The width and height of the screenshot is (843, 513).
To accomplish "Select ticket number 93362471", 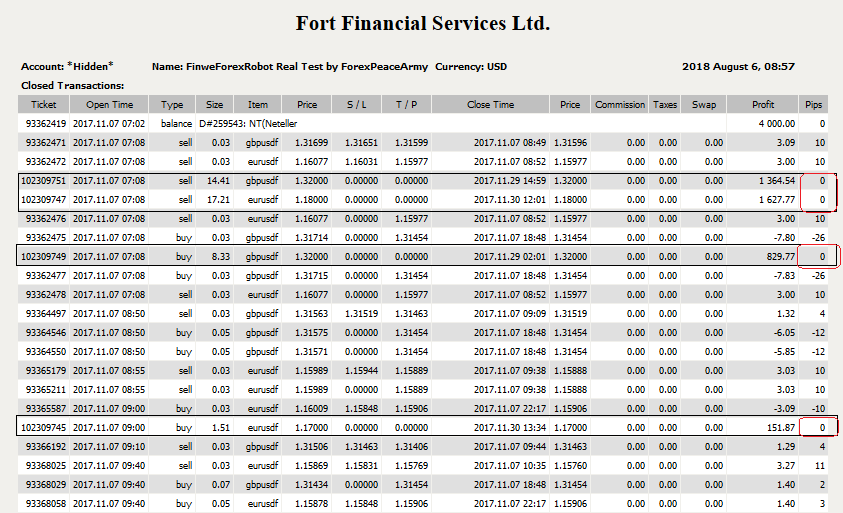I will tap(46, 142).
